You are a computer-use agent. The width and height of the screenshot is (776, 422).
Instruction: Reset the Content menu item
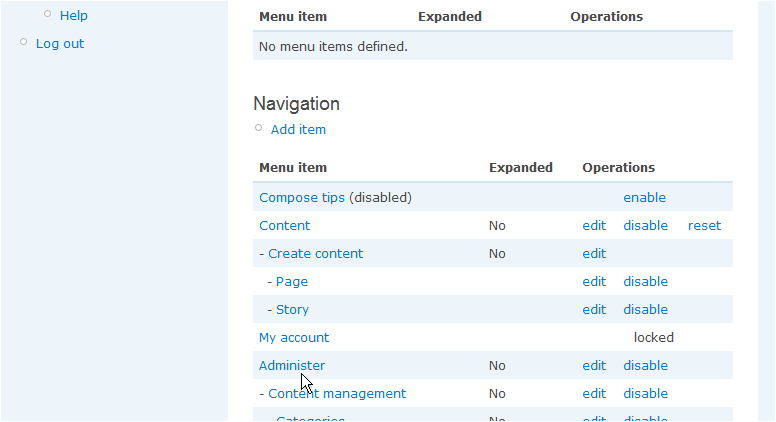click(x=704, y=225)
